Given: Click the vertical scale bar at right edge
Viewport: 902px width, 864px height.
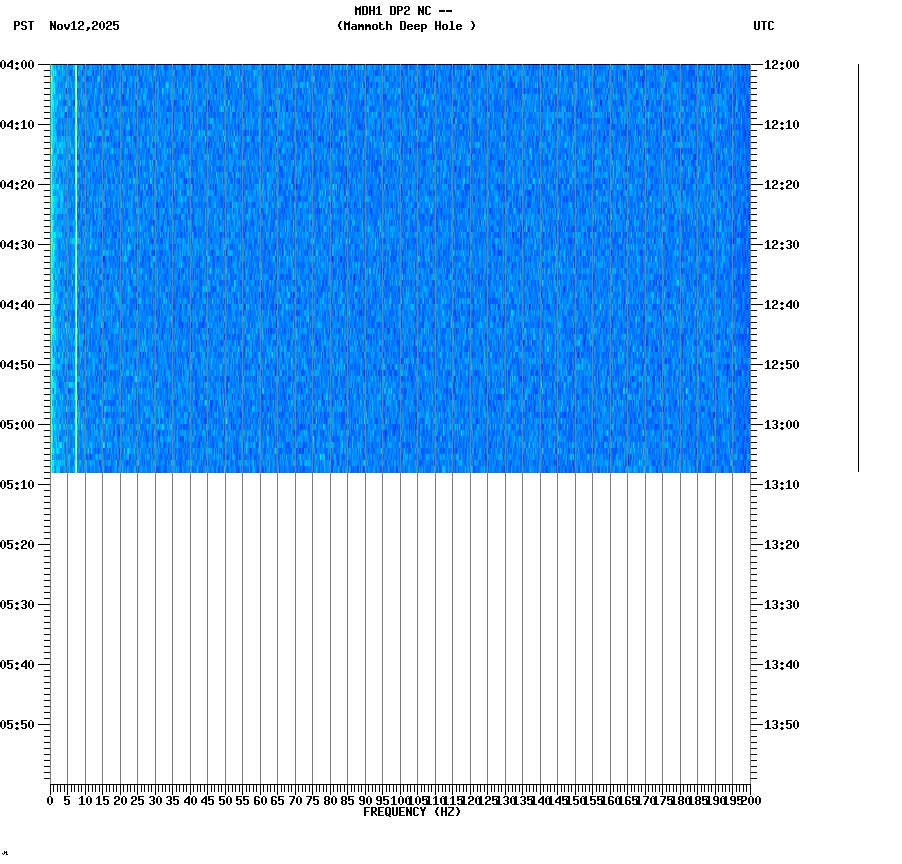Looking at the screenshot, I should [x=858, y=268].
